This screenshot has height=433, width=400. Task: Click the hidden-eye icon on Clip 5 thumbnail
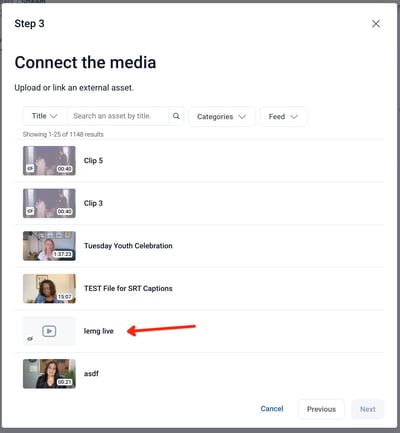30,168
